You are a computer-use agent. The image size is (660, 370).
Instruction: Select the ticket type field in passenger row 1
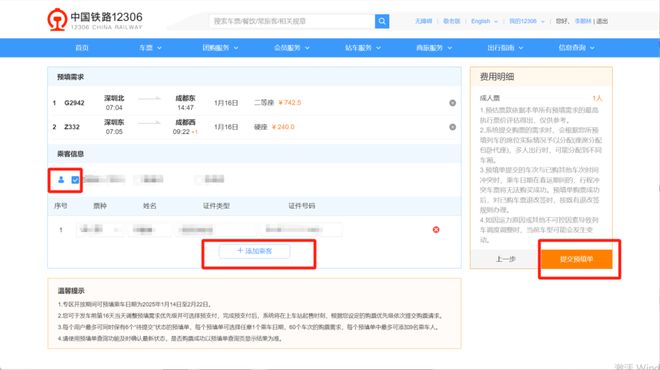[100, 229]
